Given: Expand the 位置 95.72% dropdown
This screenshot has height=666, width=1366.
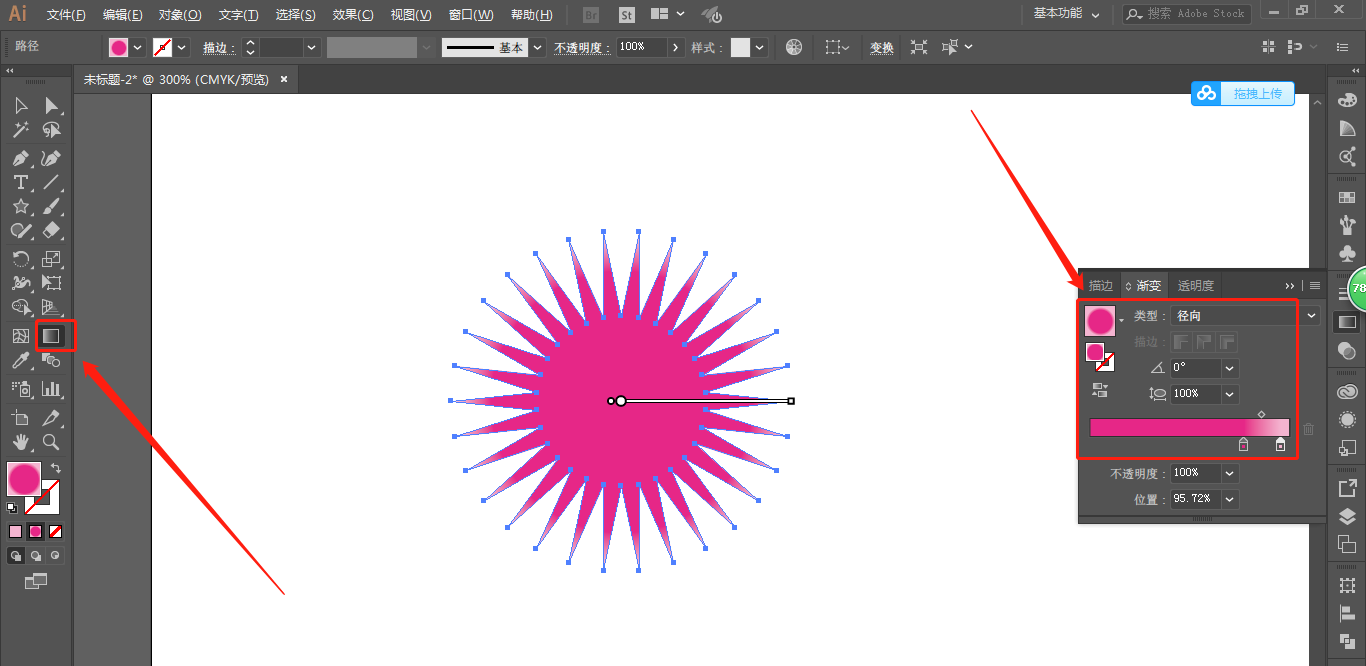Looking at the screenshot, I should coord(1229,499).
